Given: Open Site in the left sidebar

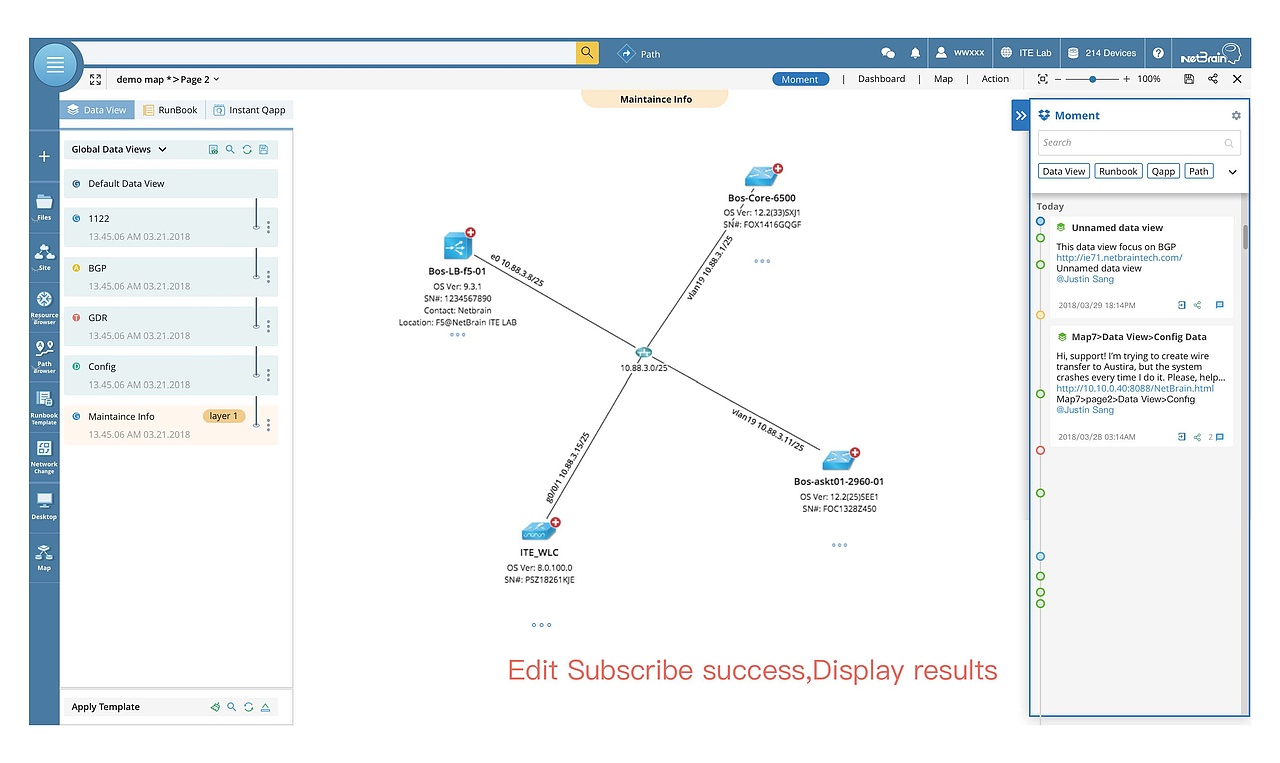Looking at the screenshot, I should (x=44, y=257).
